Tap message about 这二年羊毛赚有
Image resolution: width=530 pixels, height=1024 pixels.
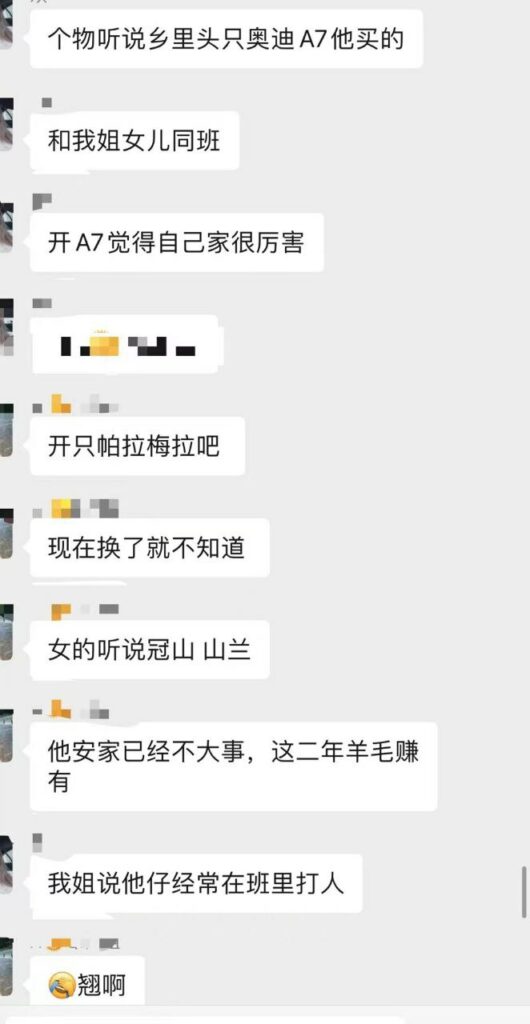click(234, 766)
